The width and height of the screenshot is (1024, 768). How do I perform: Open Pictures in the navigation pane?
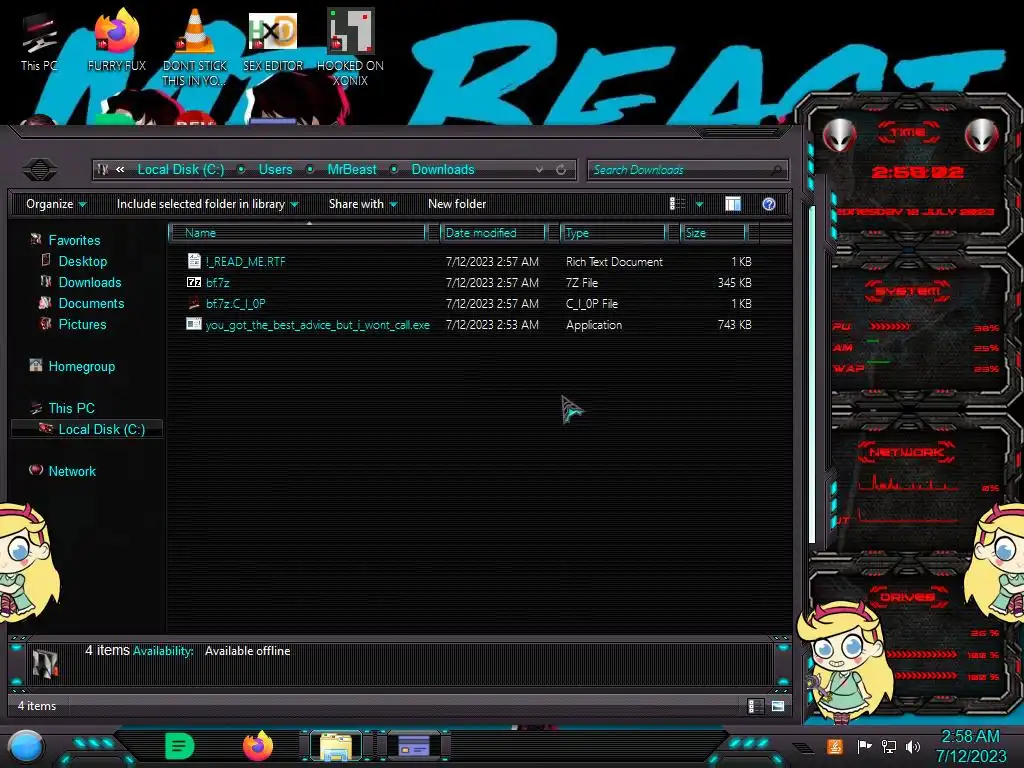(82, 324)
